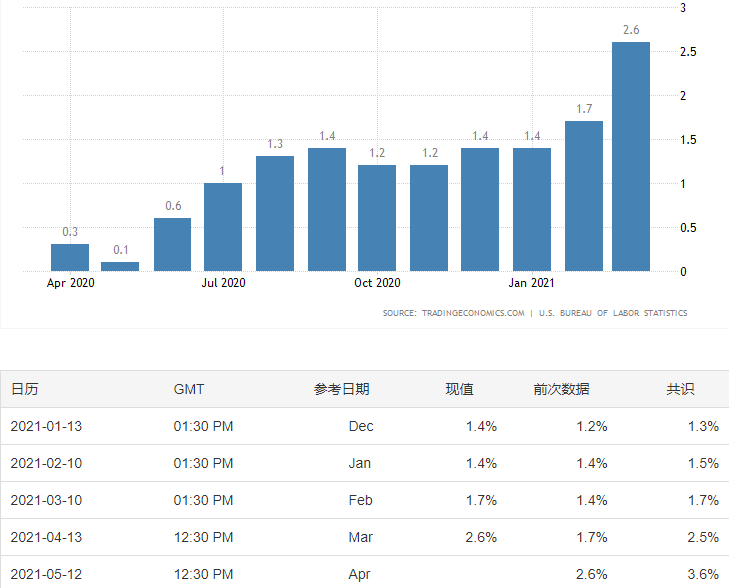Select the 2021-03-10 date cell
Viewport: 729px width, 588px height.
tap(46, 500)
